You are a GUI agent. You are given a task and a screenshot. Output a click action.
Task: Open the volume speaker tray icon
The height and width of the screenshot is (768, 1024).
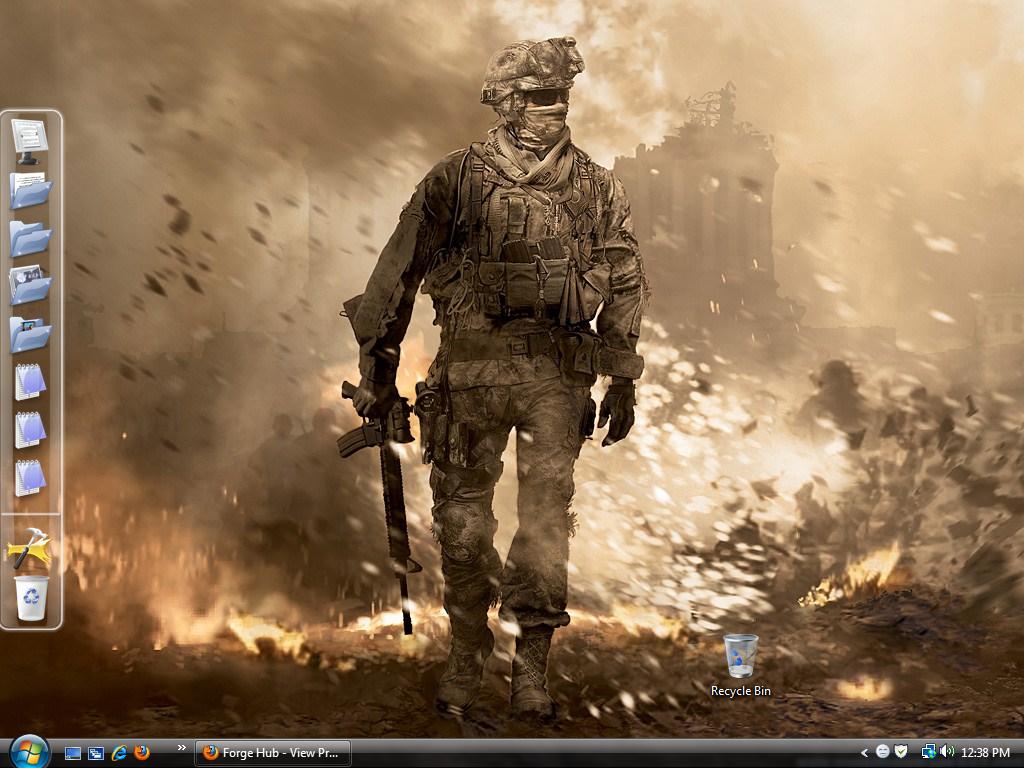[947, 752]
